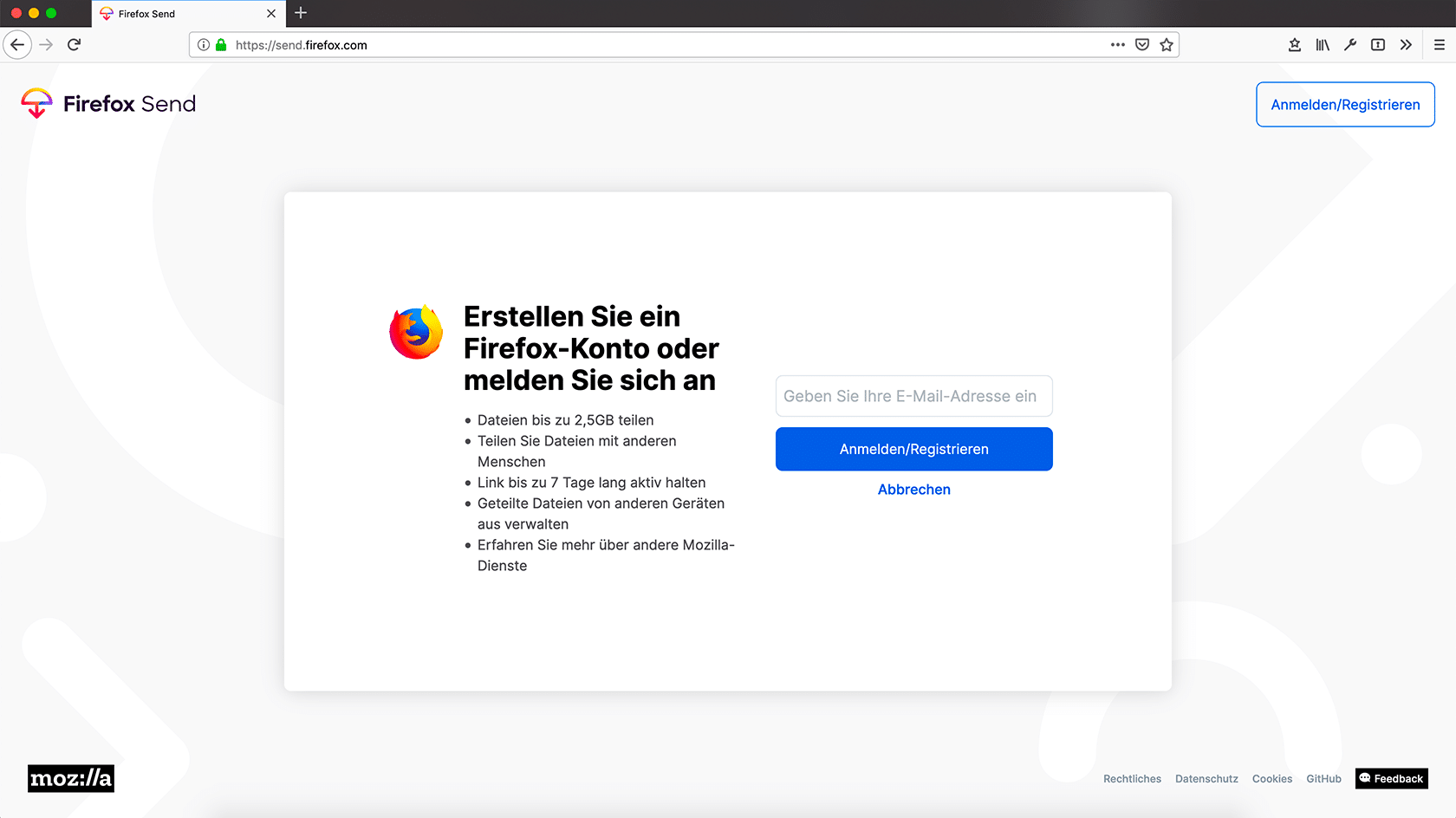Viewport: 1456px width, 818px height.
Task: Click the Firefox logo in the card
Action: point(417,332)
